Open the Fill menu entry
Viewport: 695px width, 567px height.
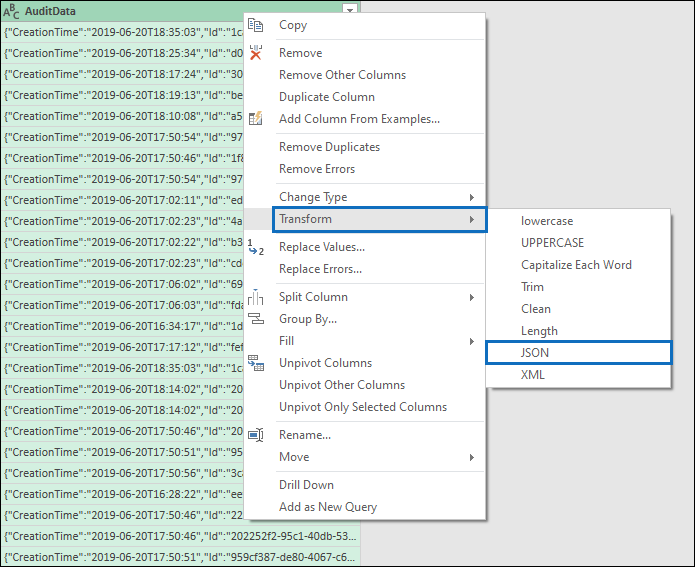pos(364,341)
